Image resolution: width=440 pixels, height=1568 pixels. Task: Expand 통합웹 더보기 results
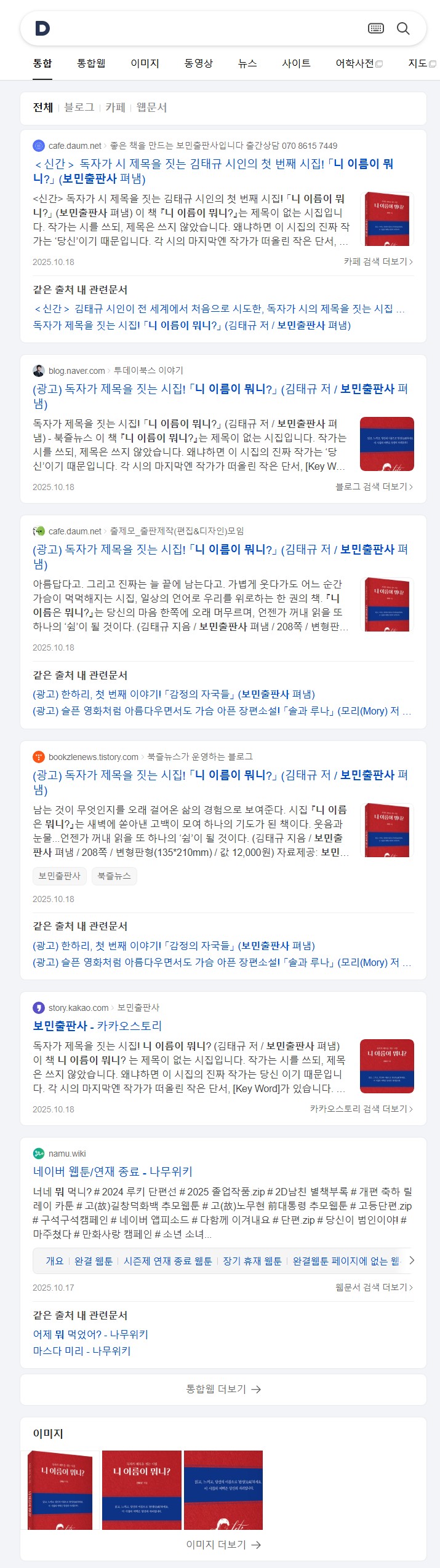223,1389
